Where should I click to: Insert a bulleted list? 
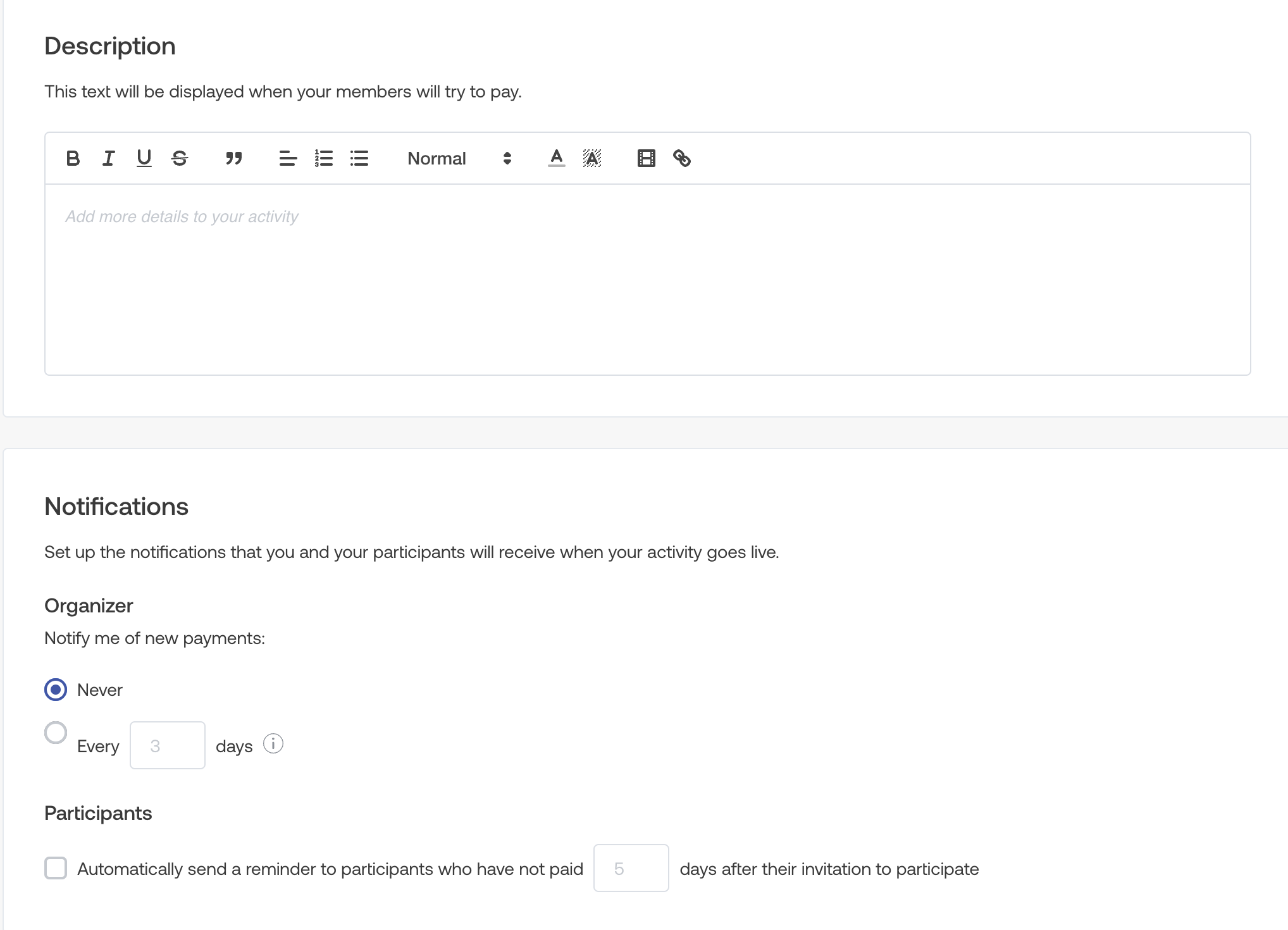pos(359,158)
